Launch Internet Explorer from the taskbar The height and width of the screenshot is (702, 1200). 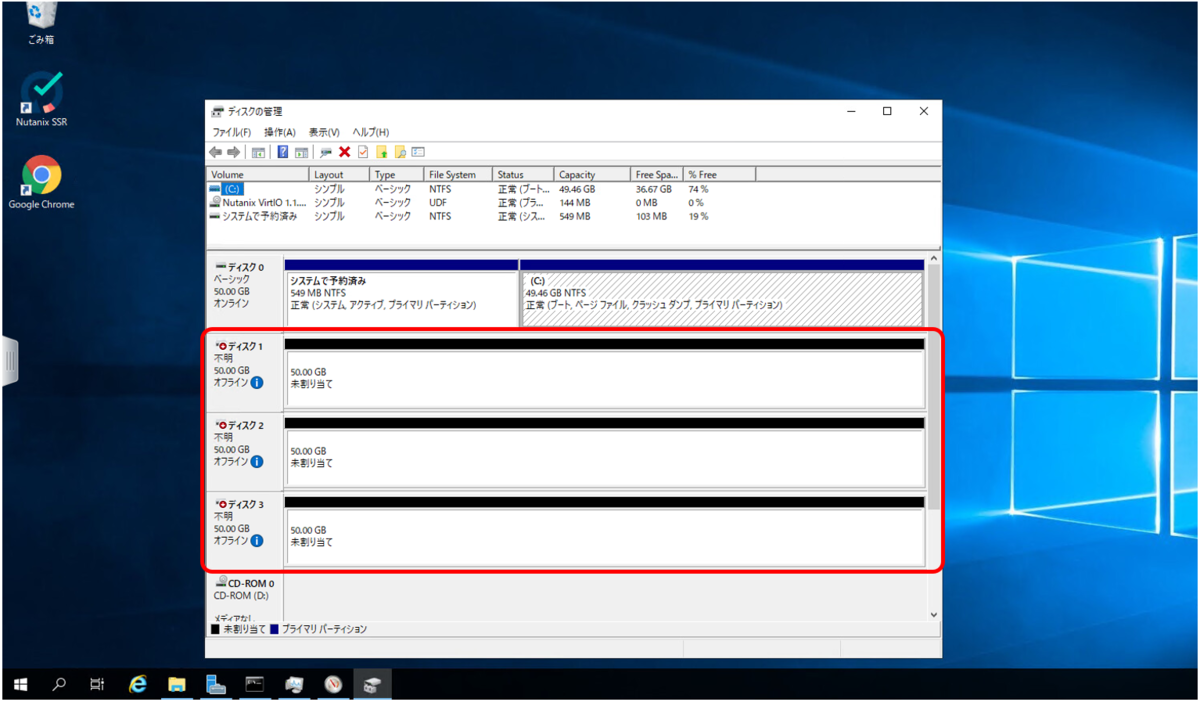pos(138,685)
